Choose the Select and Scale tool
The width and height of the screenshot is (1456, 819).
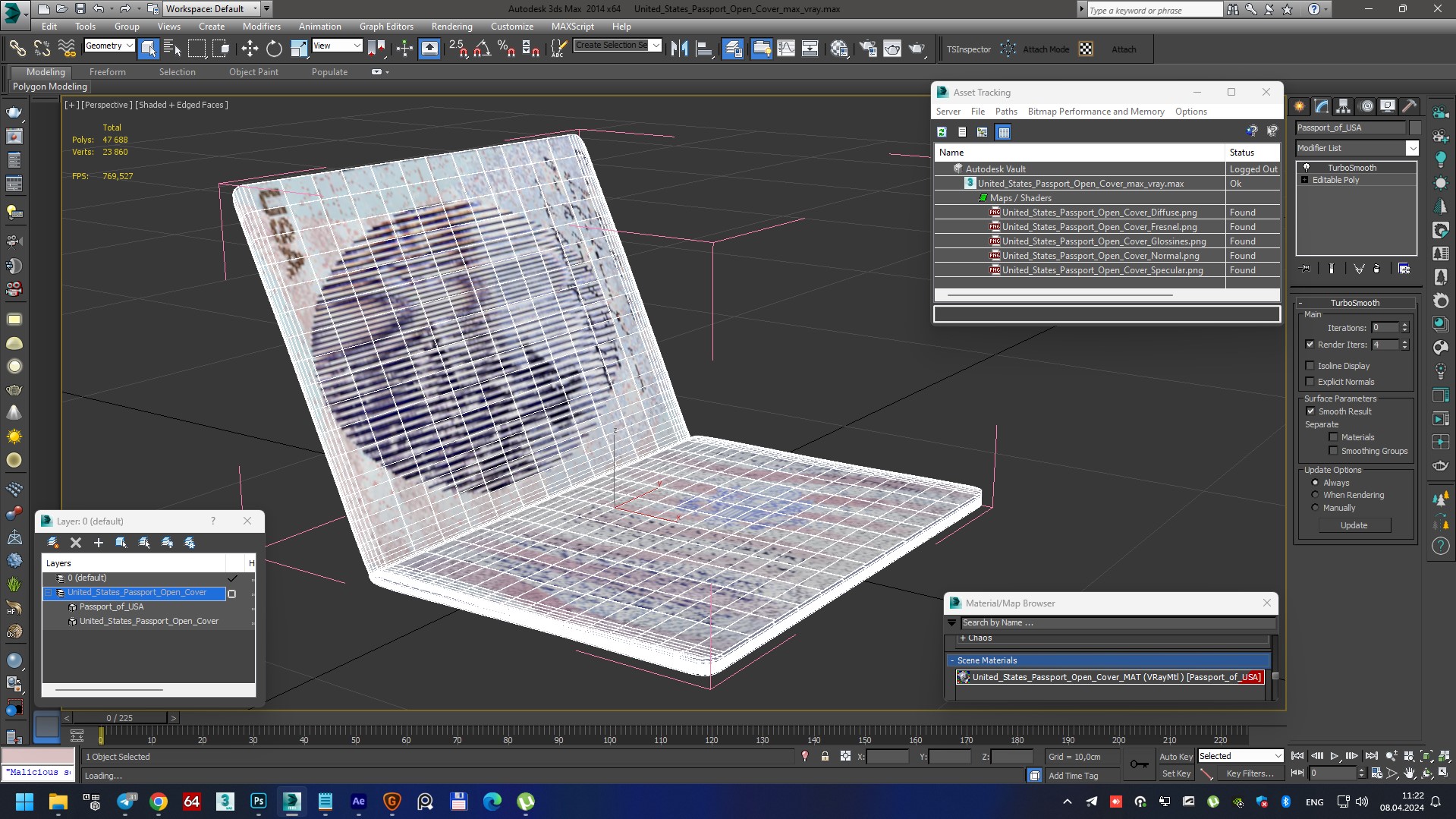click(299, 49)
